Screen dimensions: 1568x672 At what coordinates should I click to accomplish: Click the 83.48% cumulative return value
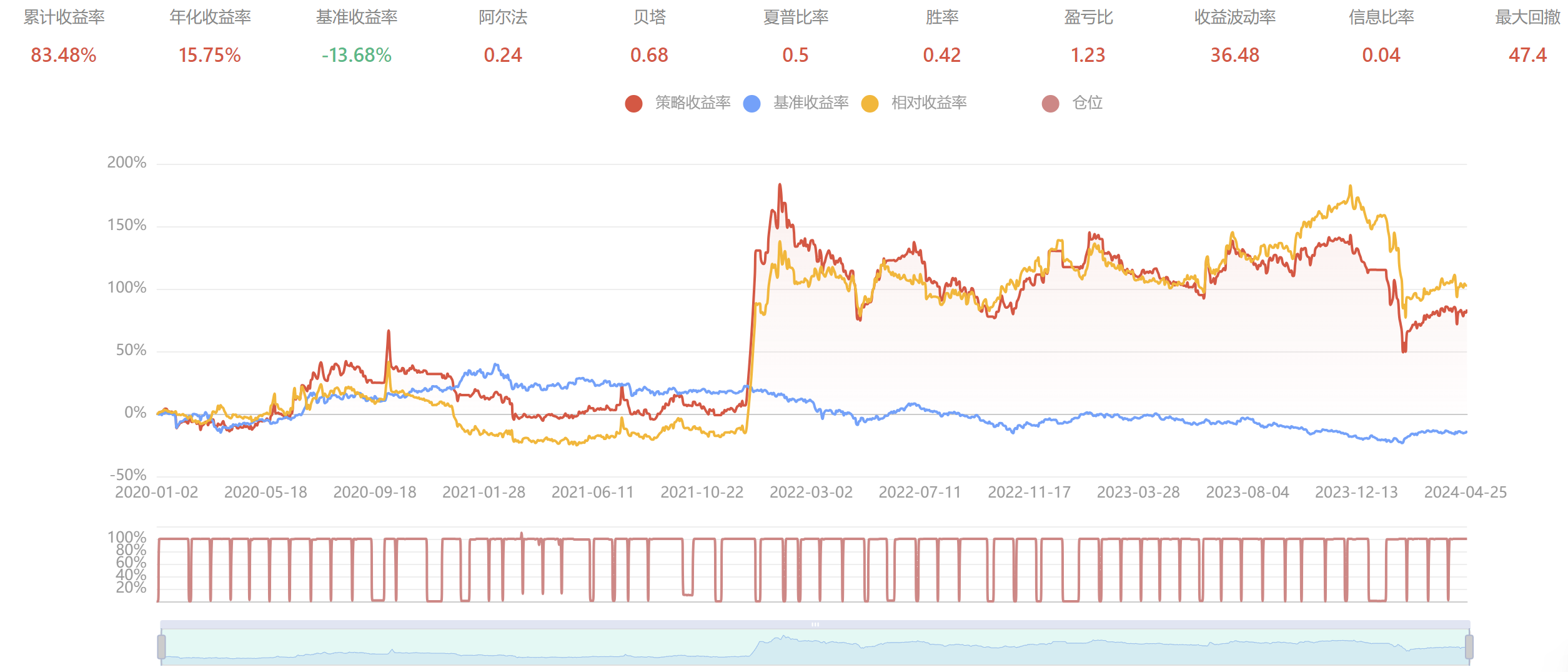[64, 55]
